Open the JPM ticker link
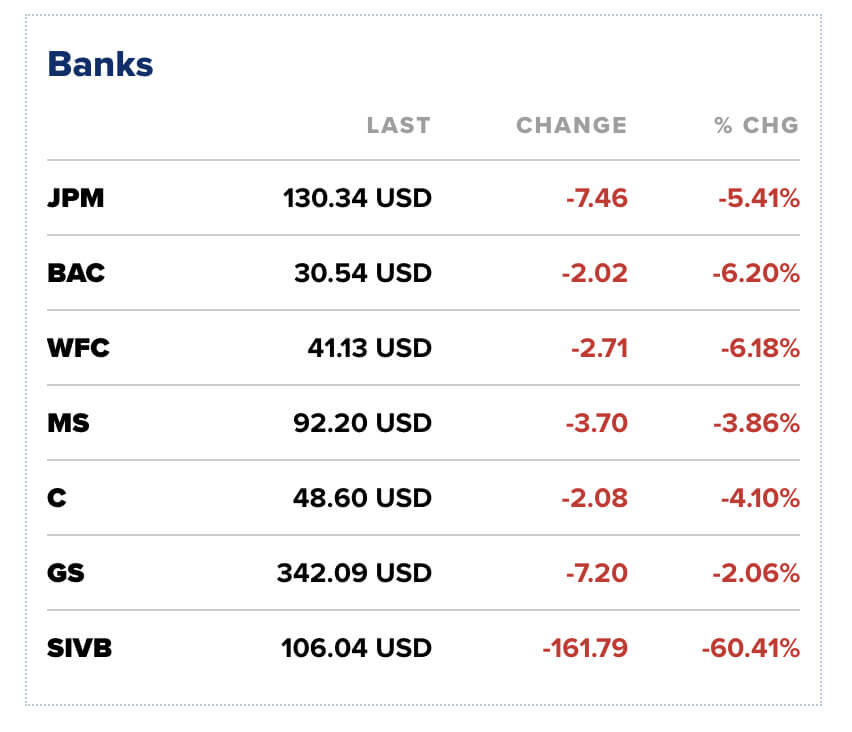 click(x=76, y=198)
